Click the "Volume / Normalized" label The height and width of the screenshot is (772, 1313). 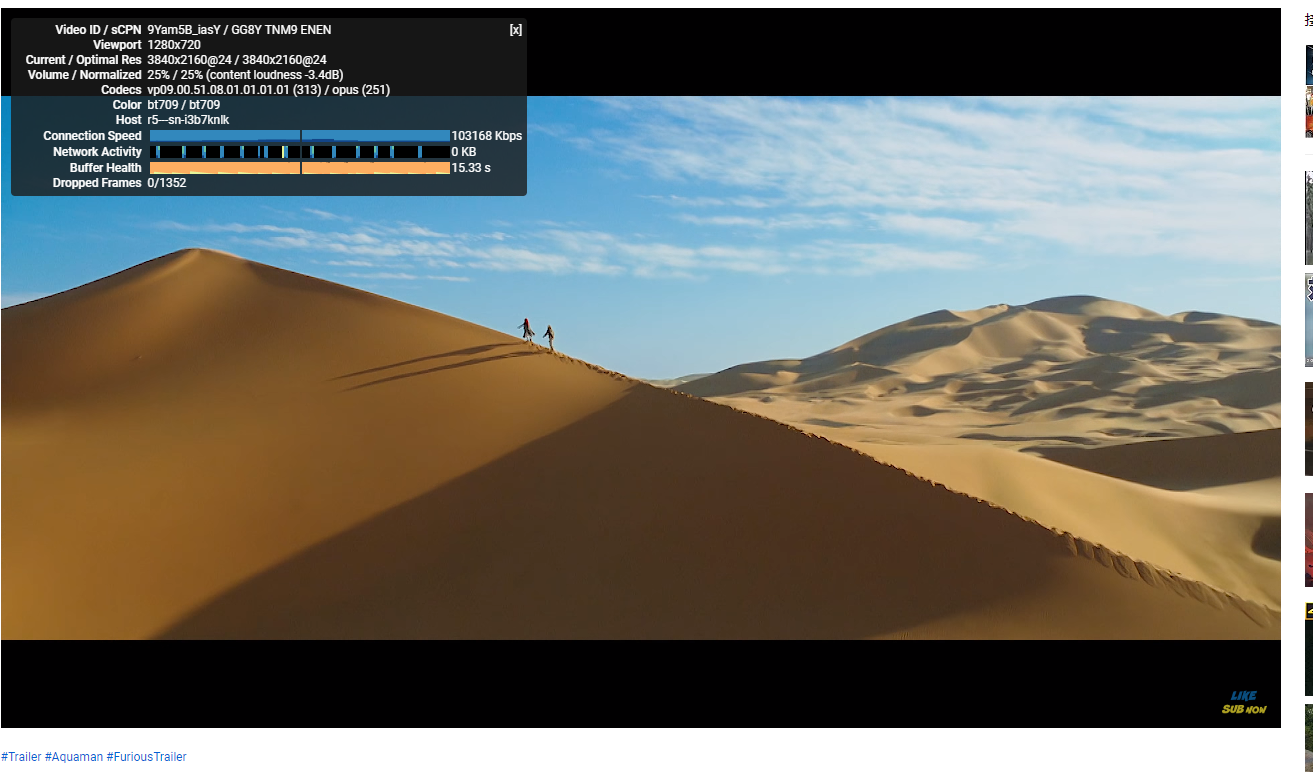tap(85, 75)
